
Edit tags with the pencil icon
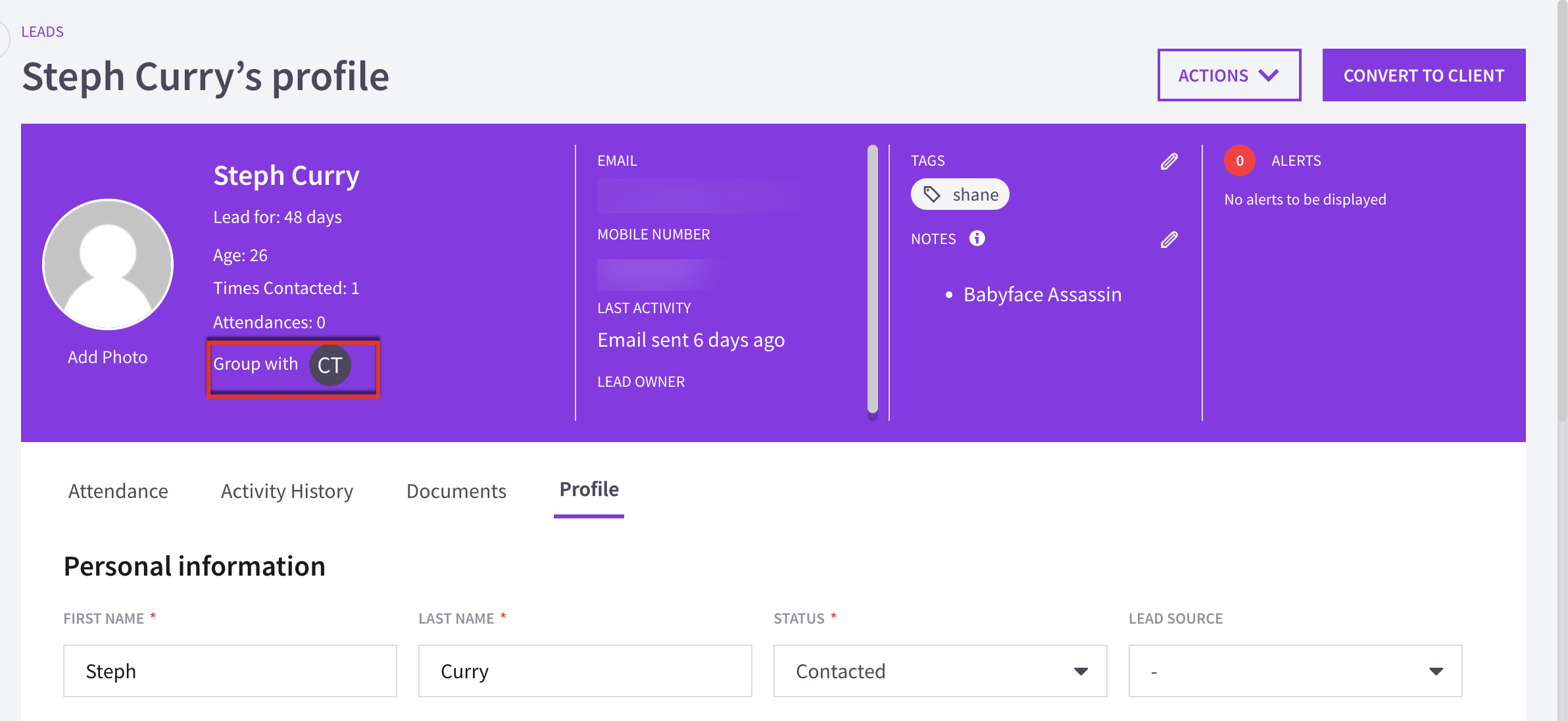click(x=1169, y=161)
